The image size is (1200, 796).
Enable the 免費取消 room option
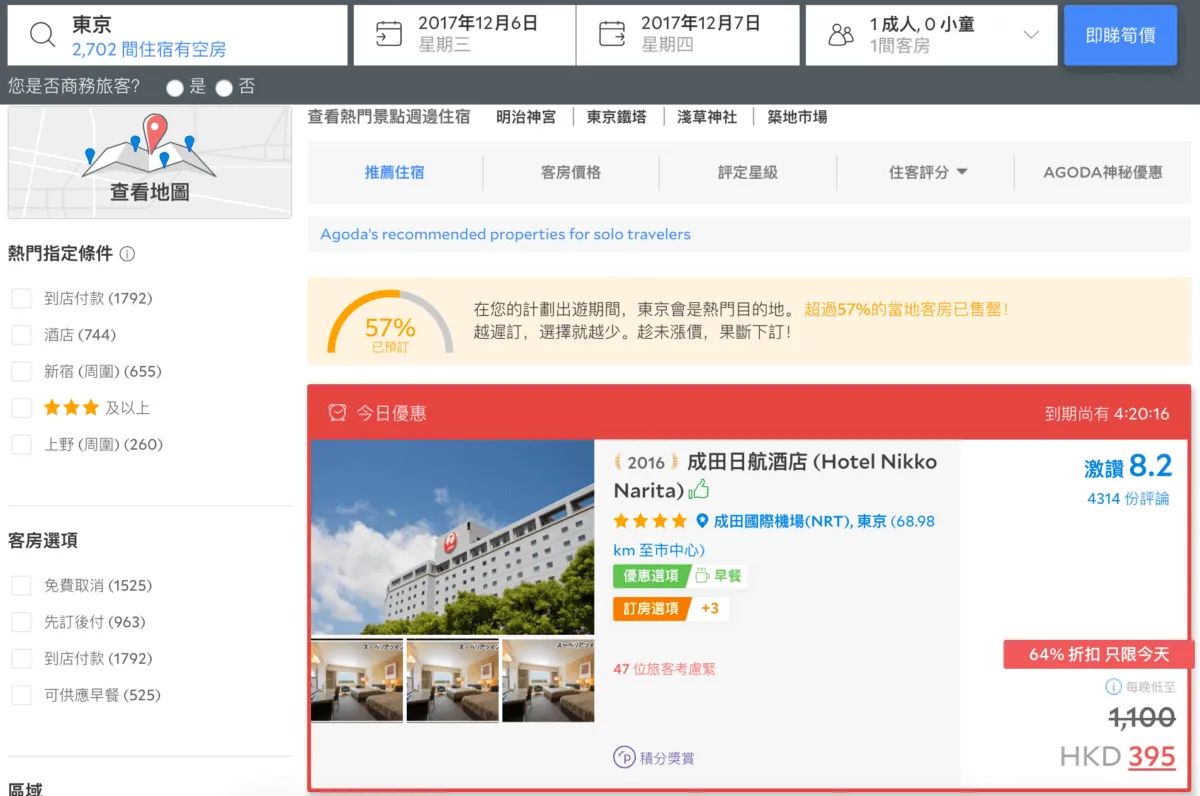[x=21, y=585]
